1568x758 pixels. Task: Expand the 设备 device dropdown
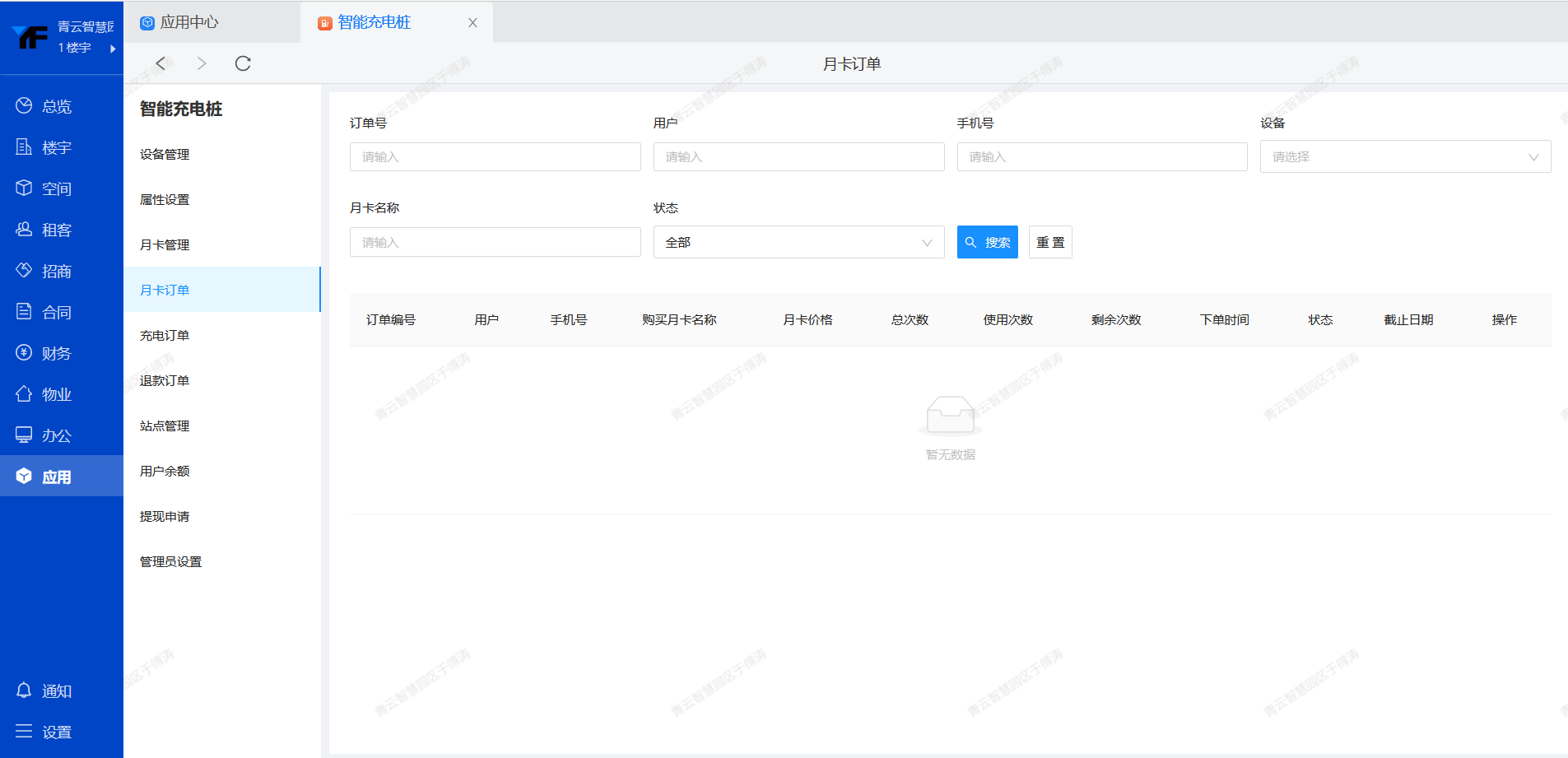[x=1404, y=156]
